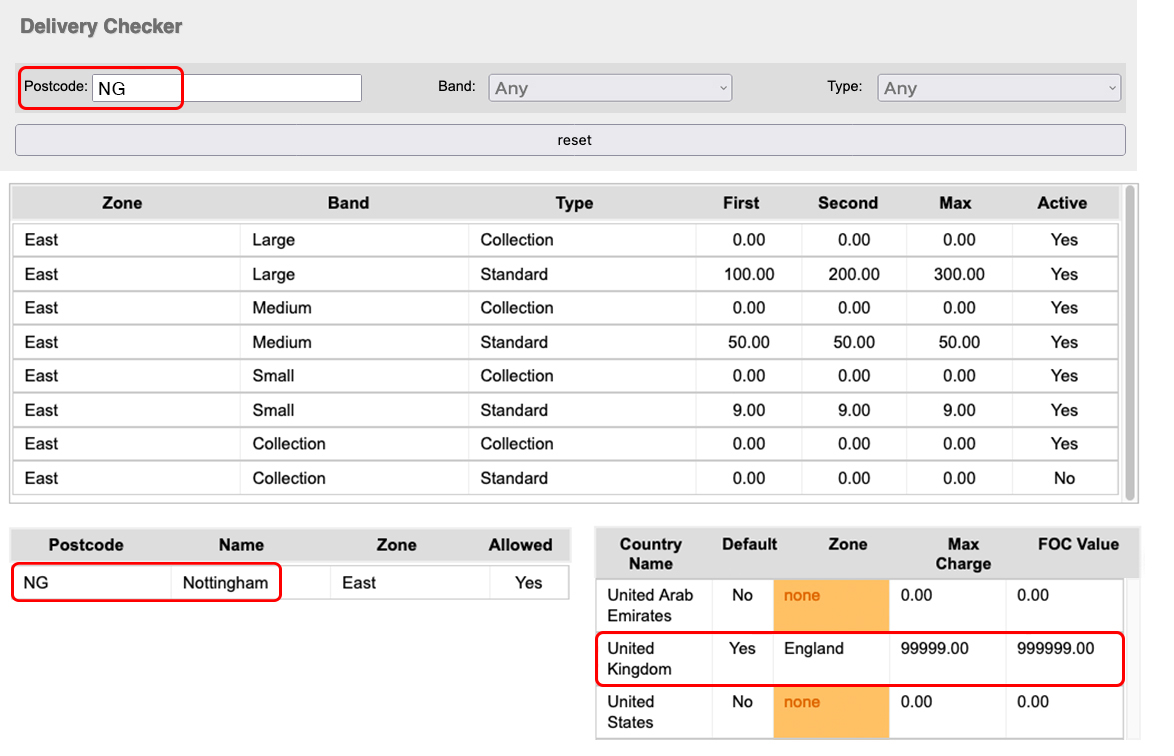This screenshot has height=756, width=1174.
Task: Click the Active column header
Action: pyautogui.click(x=1061, y=203)
